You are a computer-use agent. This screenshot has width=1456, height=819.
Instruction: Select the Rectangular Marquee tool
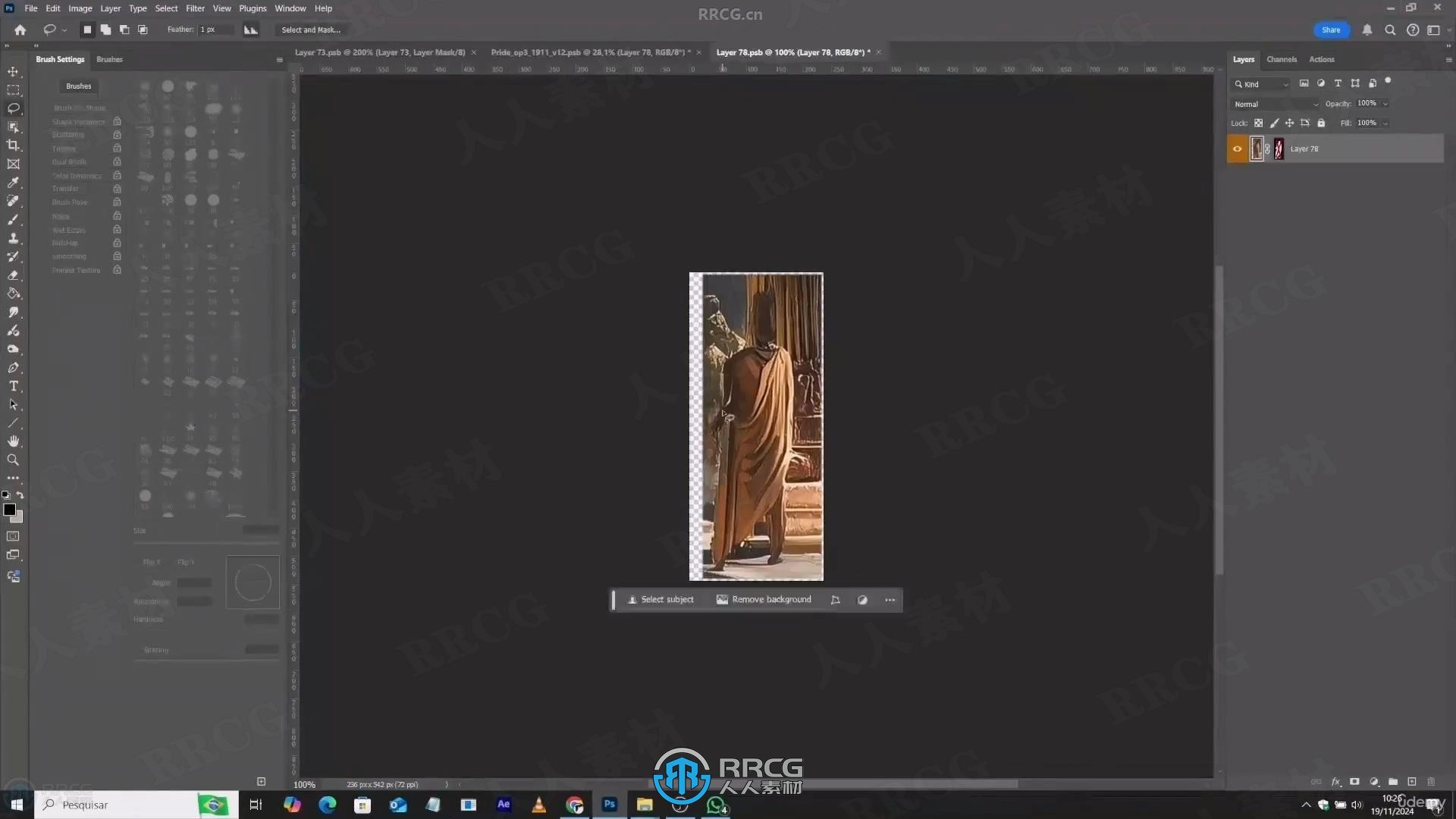tap(13, 89)
